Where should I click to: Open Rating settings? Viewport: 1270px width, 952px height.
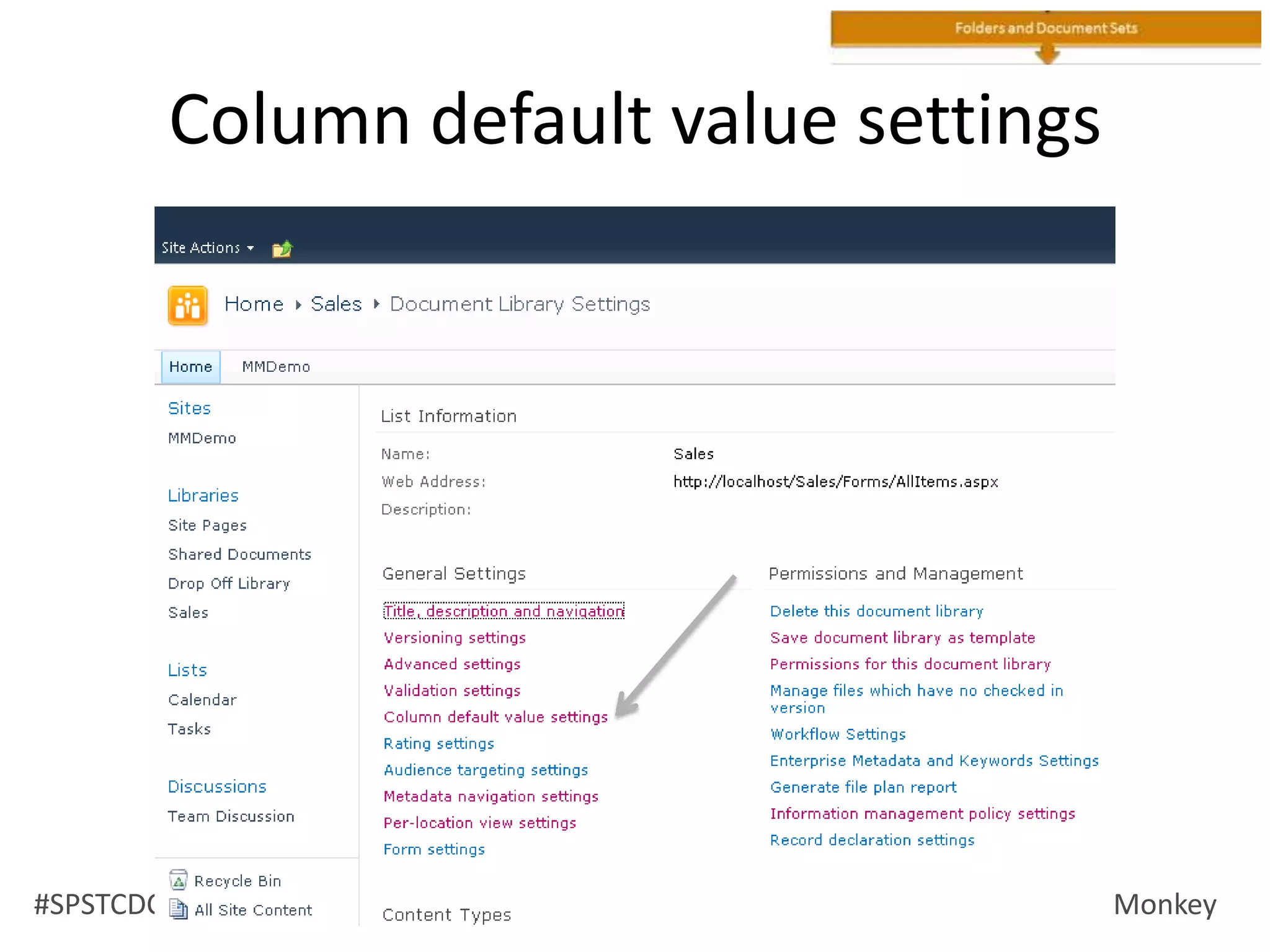click(x=439, y=744)
